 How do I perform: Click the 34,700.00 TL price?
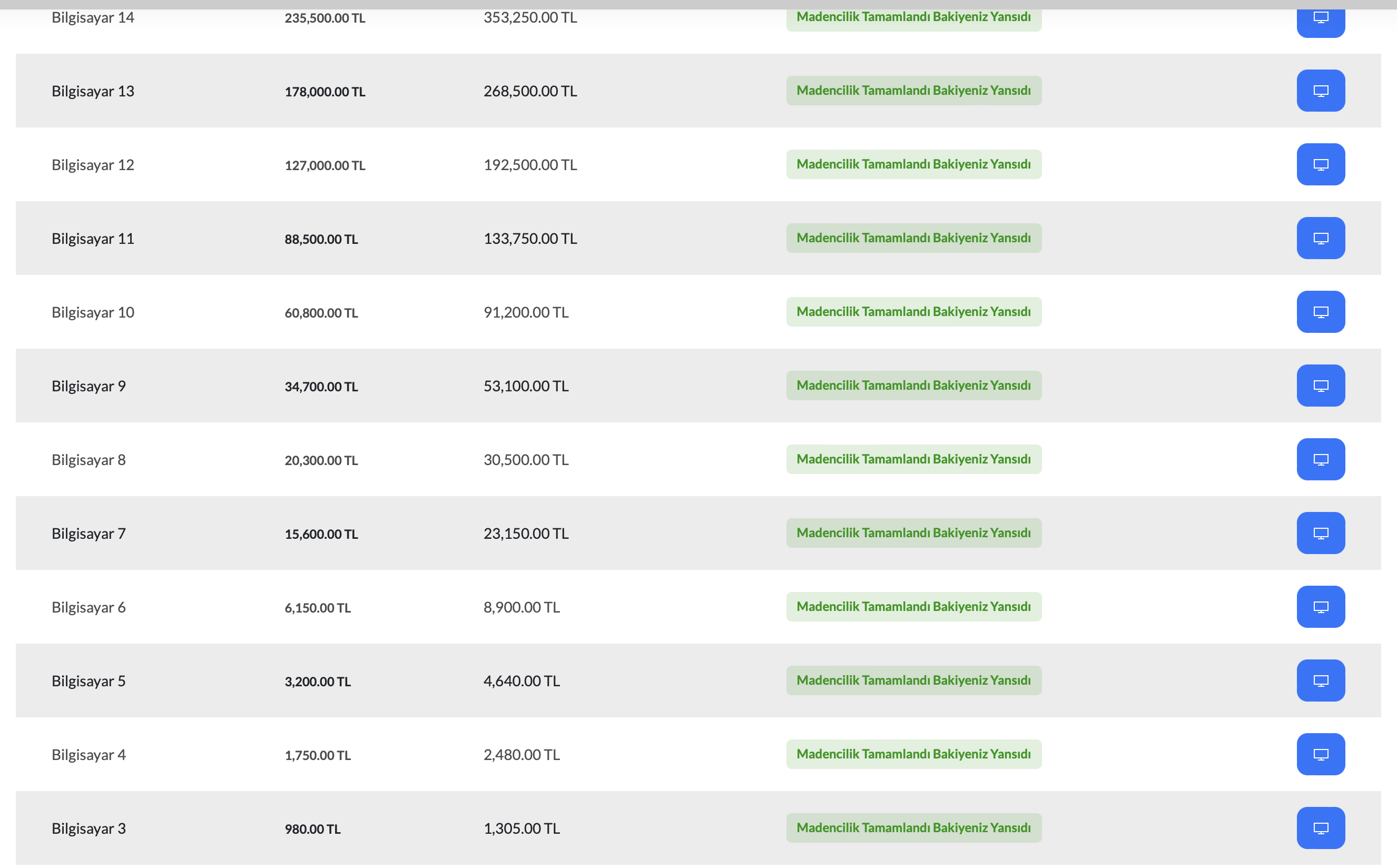click(321, 387)
